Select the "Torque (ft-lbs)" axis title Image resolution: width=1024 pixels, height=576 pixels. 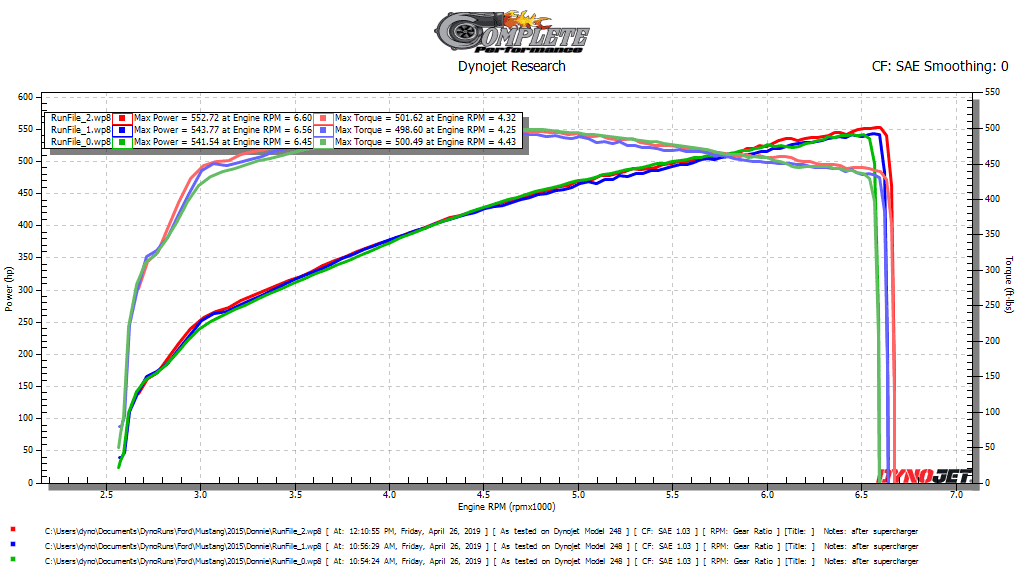coord(1009,285)
